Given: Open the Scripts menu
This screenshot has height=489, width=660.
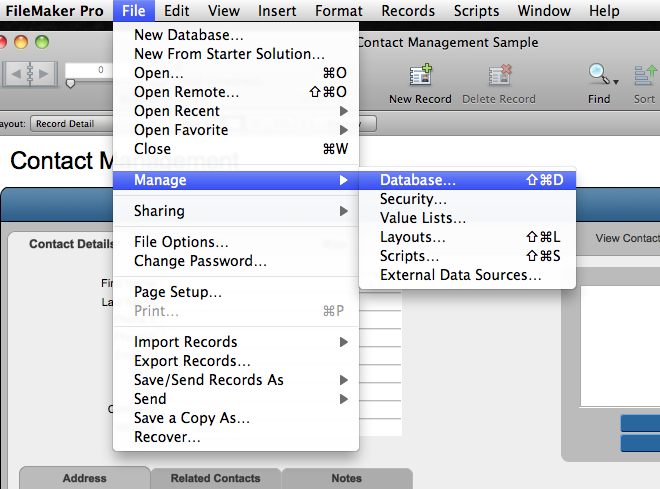Looking at the screenshot, I should 476,11.
